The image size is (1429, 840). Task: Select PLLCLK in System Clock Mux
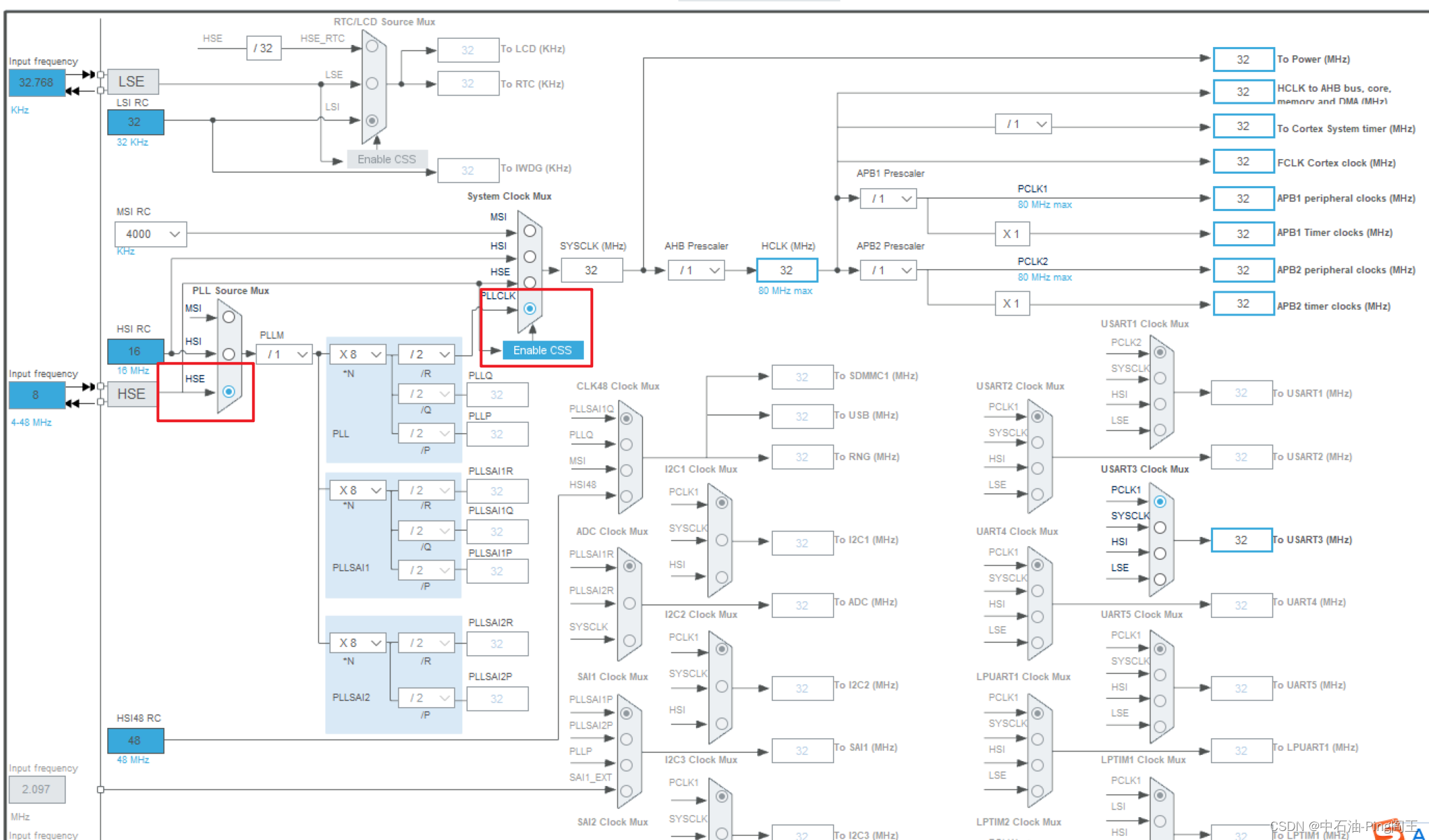(x=529, y=309)
